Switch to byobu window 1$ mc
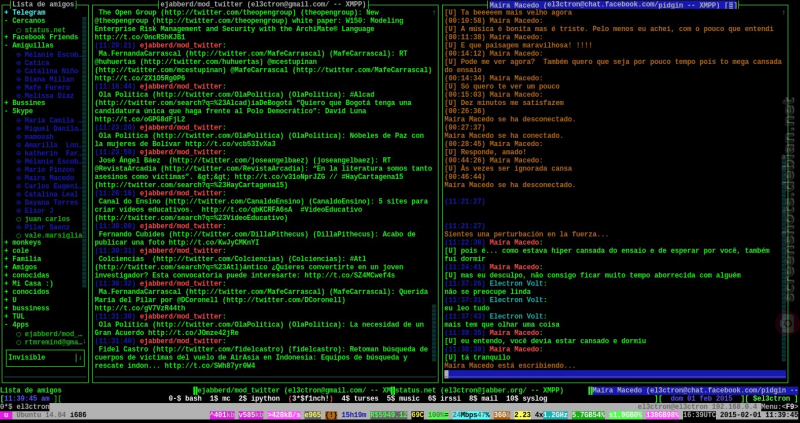Image resolution: width=800 pixels, height=423 pixels. click(x=220, y=399)
